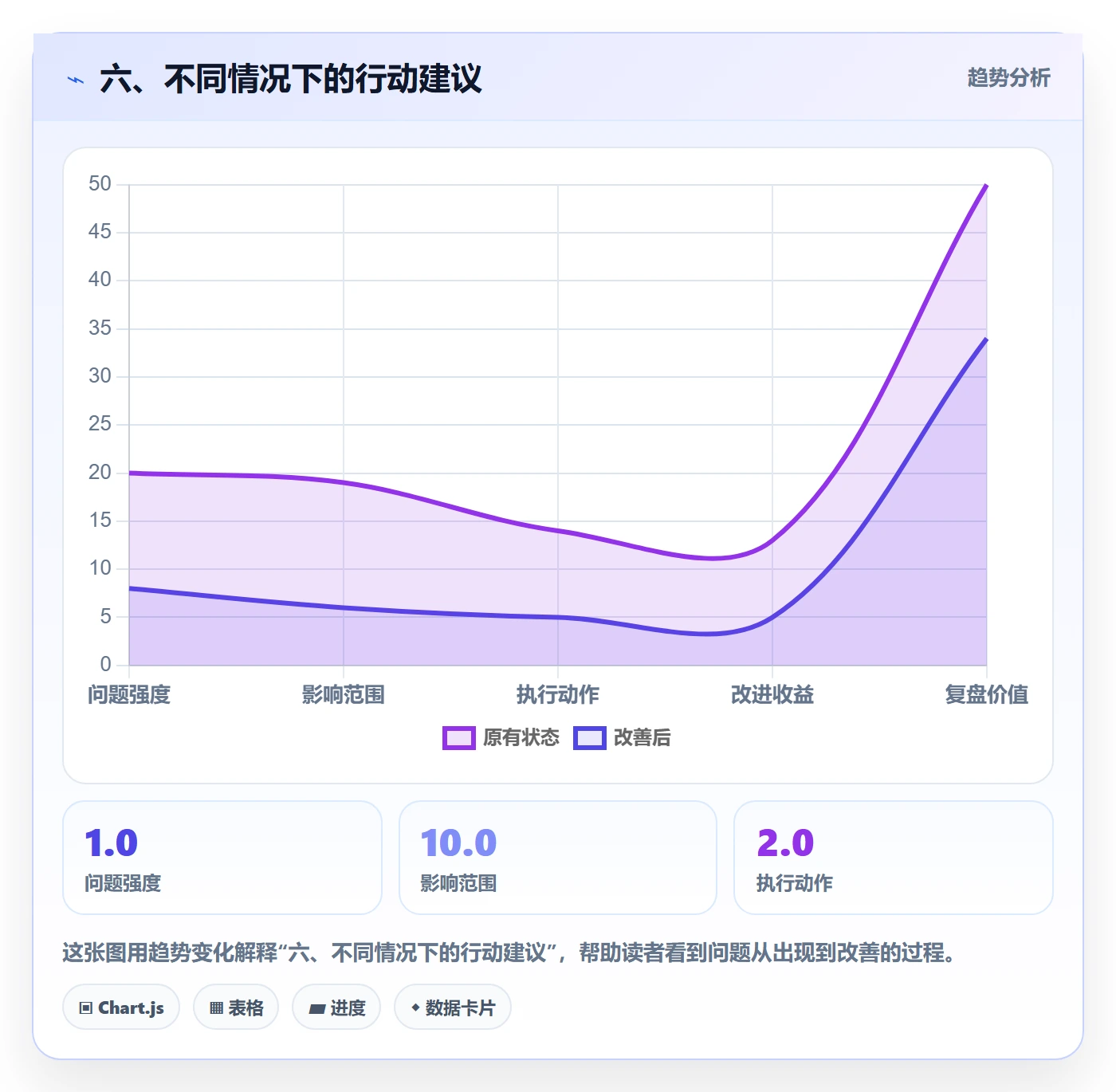Click the description sentence starting 这张图用趋势变化解释

tap(510, 953)
